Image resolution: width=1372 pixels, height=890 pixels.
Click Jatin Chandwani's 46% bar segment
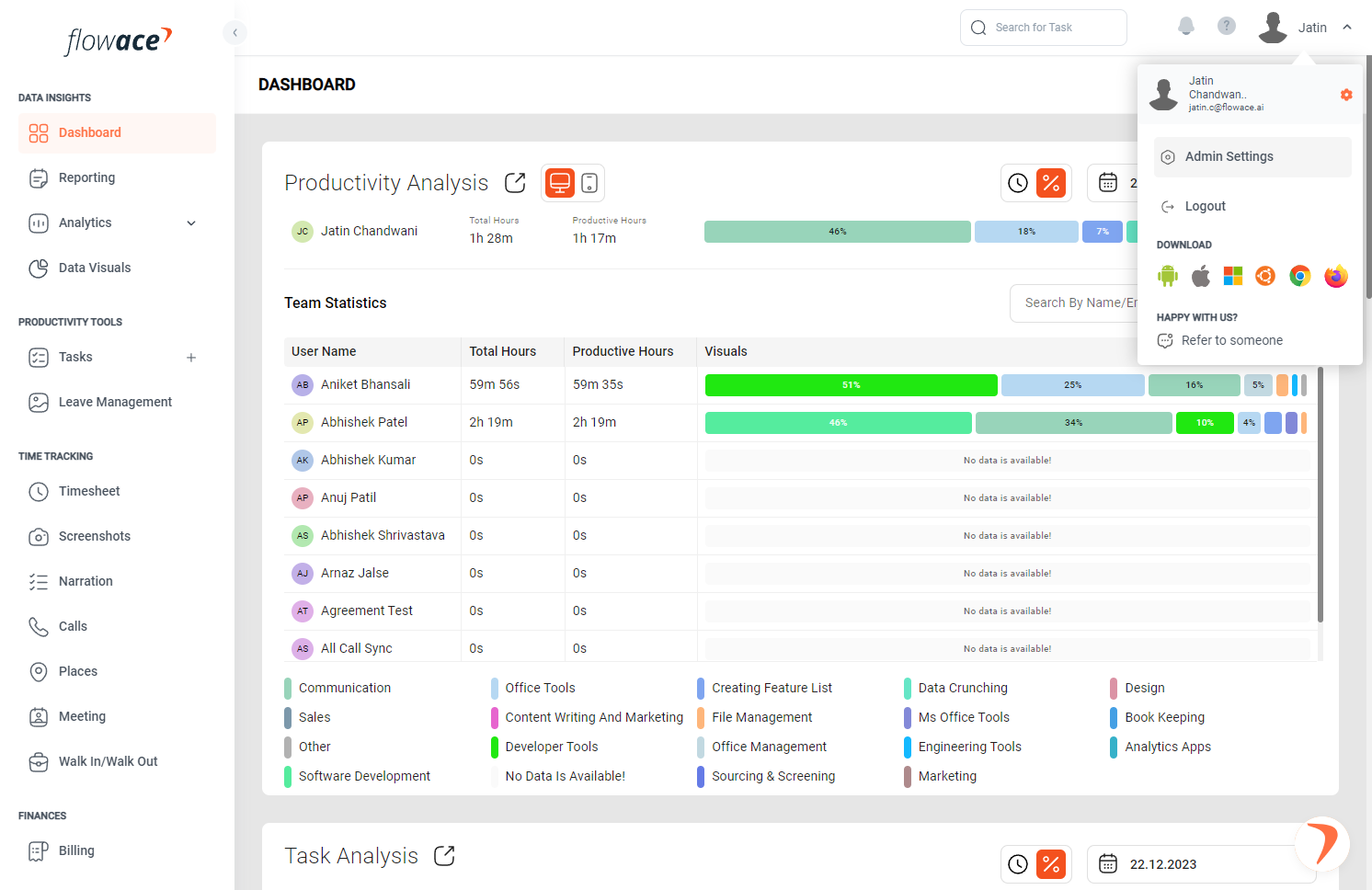838,232
